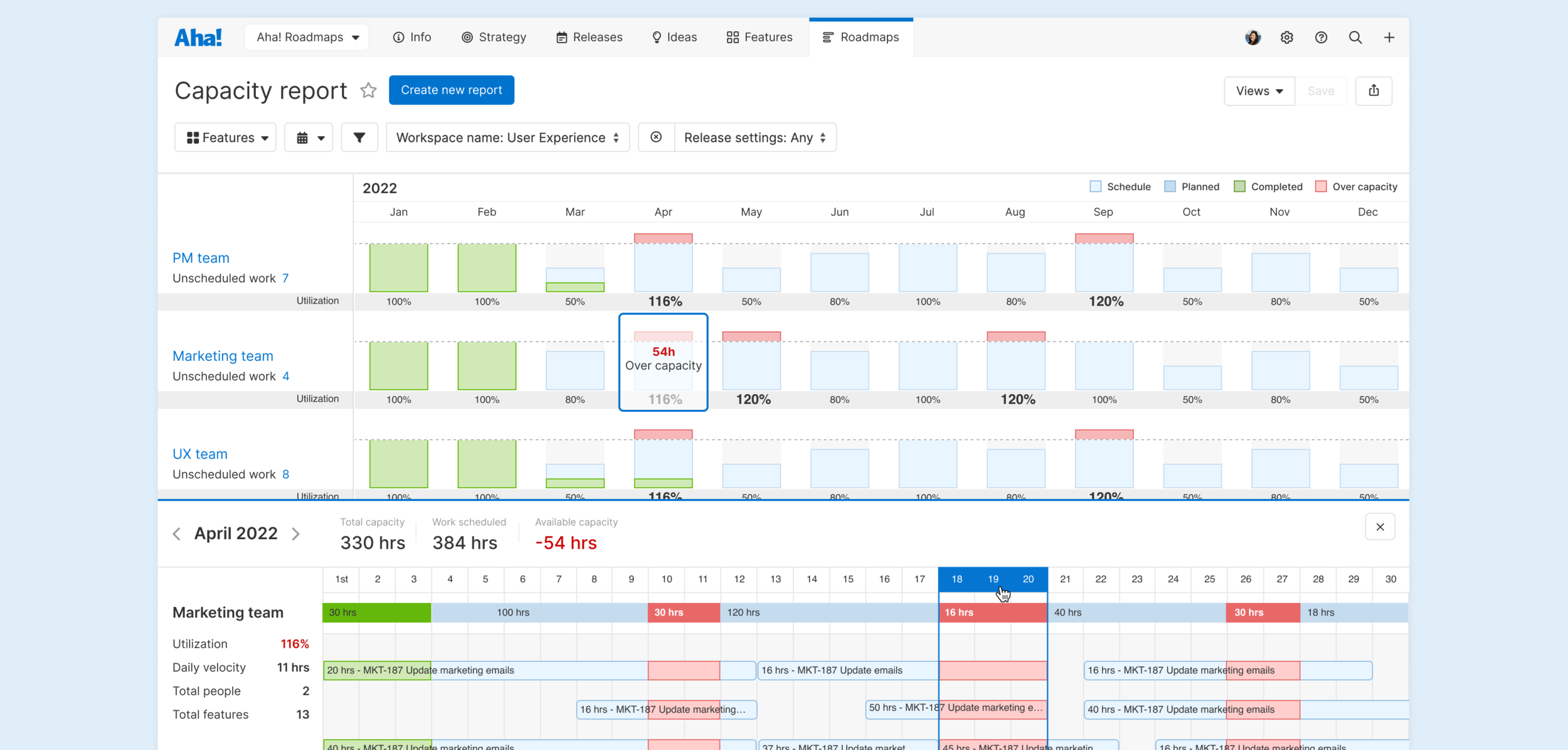Click the green 30 hrs completed segment
1568x750 pixels.
377,613
